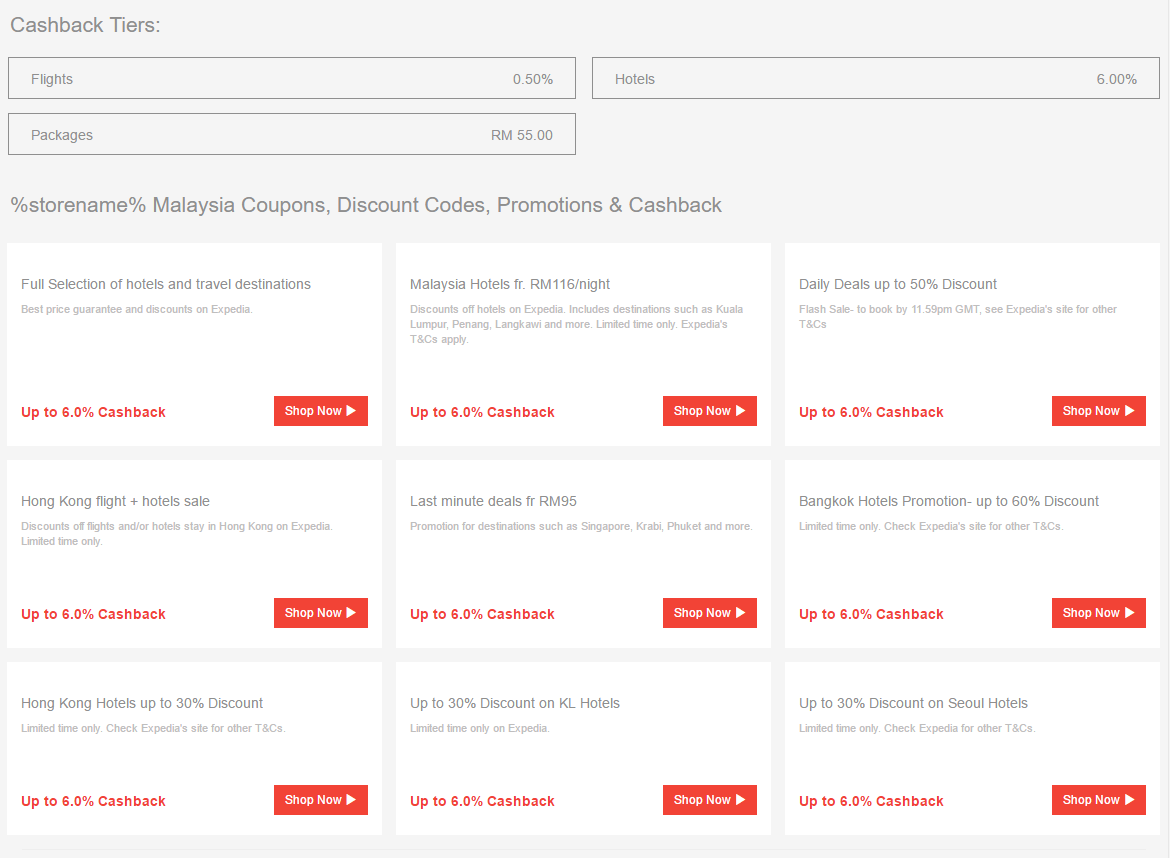Click 'Up to 6.0% Cashback' under Hong Kong Hotels 30%
This screenshot has width=1170, height=858.
(x=93, y=801)
